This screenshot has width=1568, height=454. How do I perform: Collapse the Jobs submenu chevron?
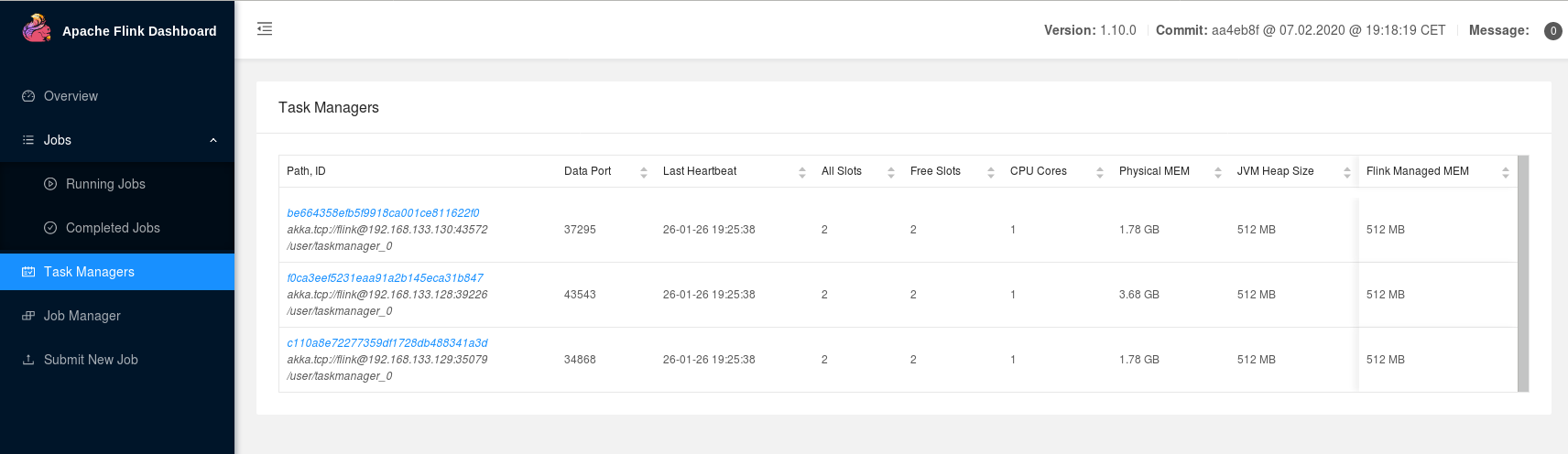click(213, 140)
